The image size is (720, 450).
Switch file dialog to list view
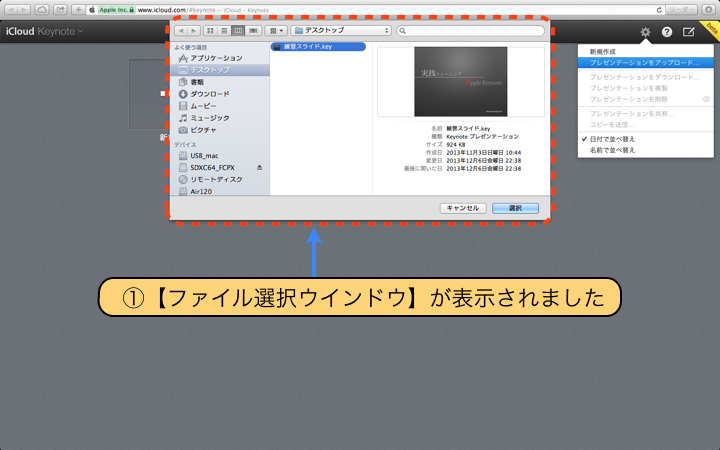[x=224, y=30]
